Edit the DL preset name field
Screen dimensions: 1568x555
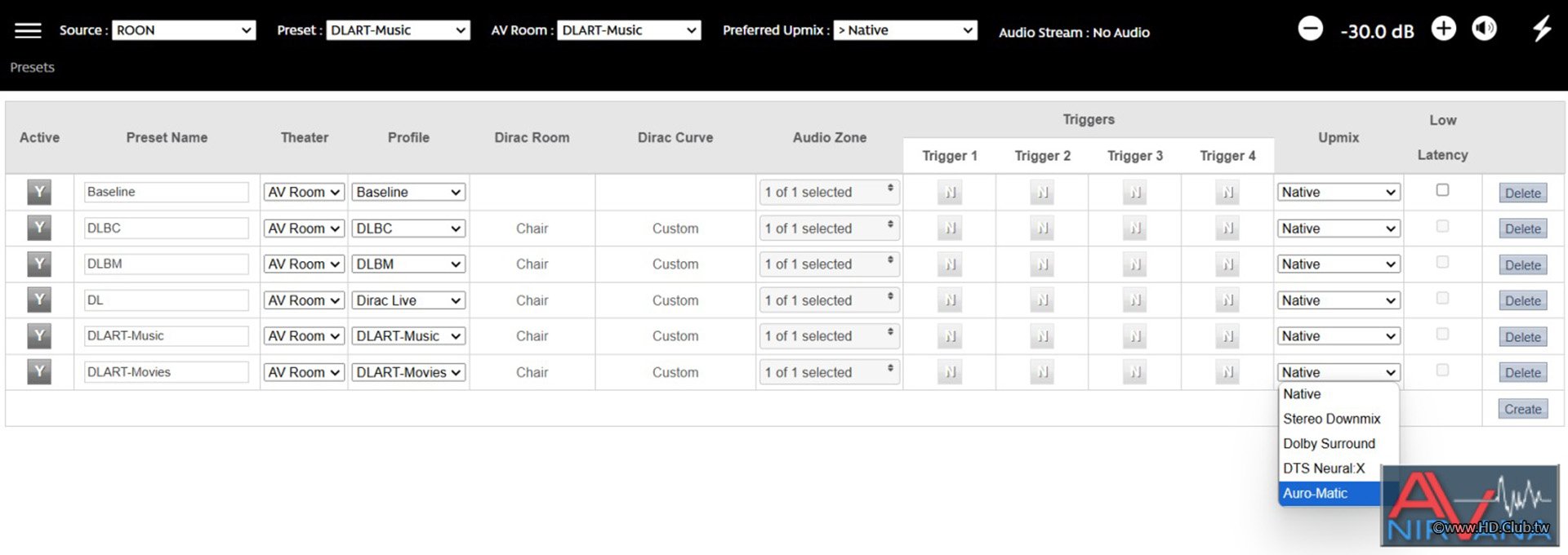coord(167,300)
